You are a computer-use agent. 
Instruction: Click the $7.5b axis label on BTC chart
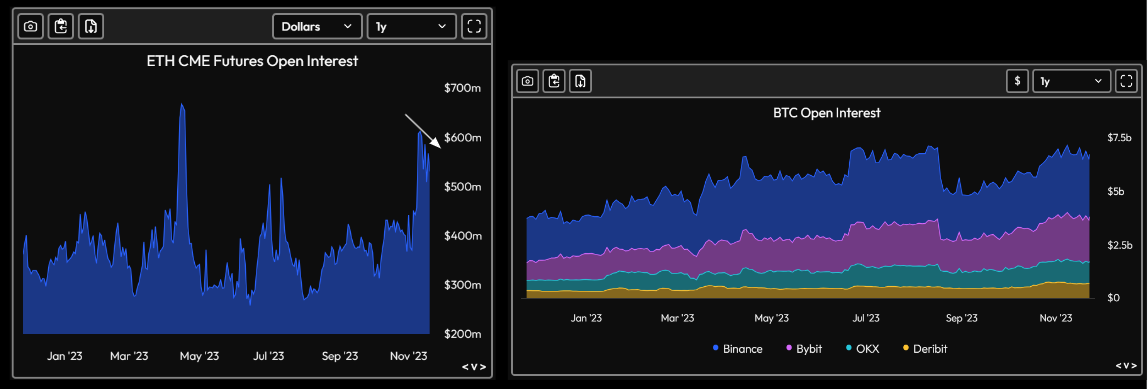[x=1119, y=137]
